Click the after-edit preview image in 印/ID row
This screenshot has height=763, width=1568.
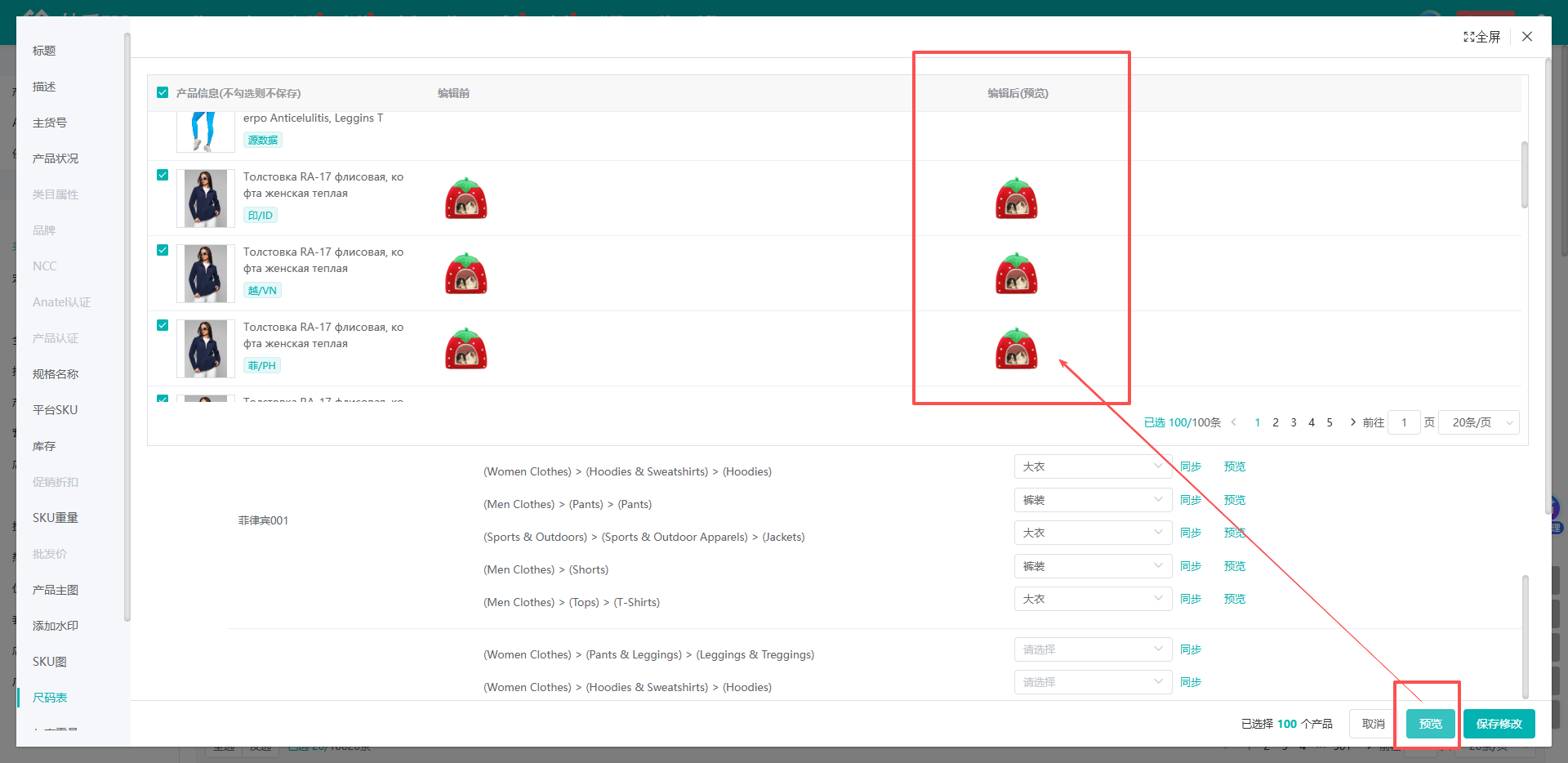click(1017, 199)
